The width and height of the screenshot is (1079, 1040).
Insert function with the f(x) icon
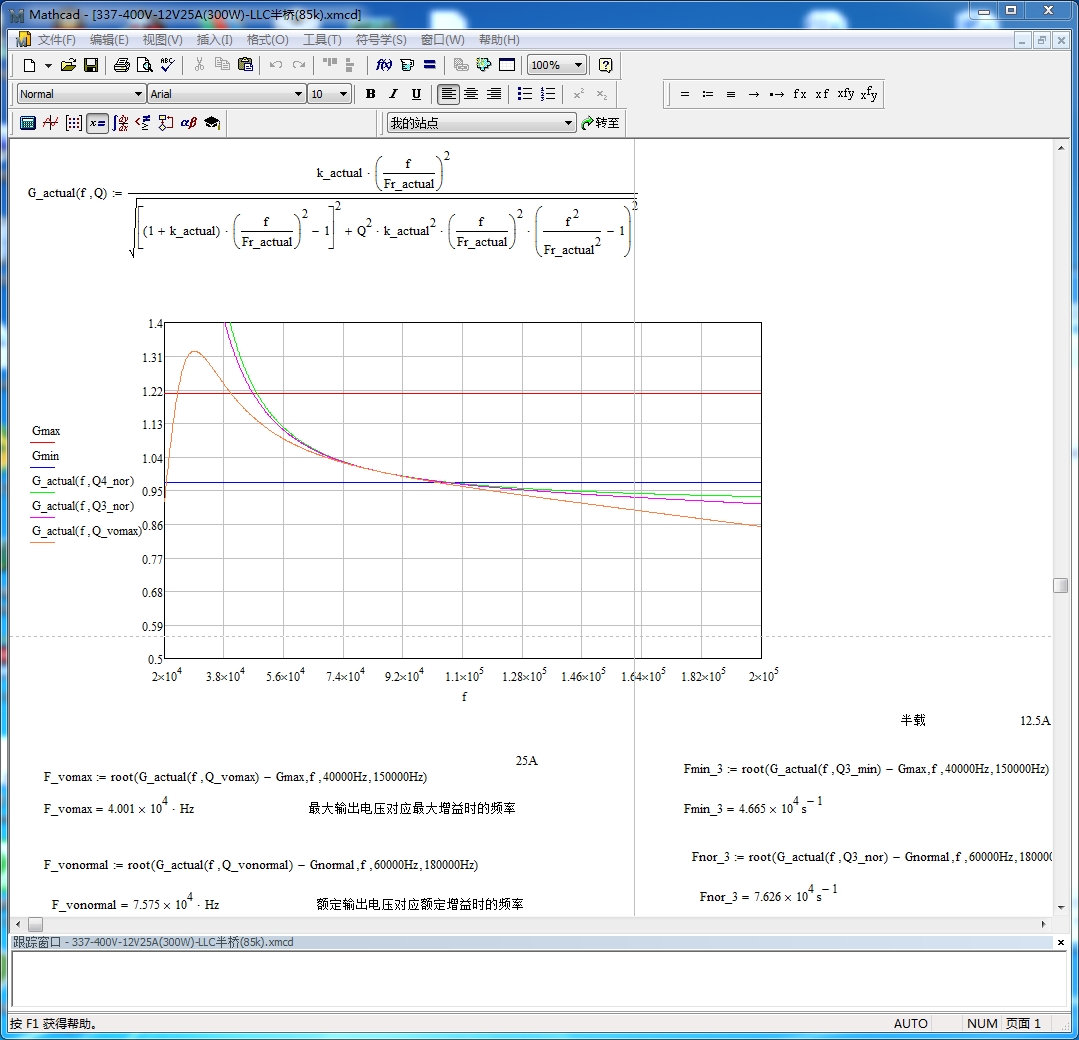[x=384, y=65]
